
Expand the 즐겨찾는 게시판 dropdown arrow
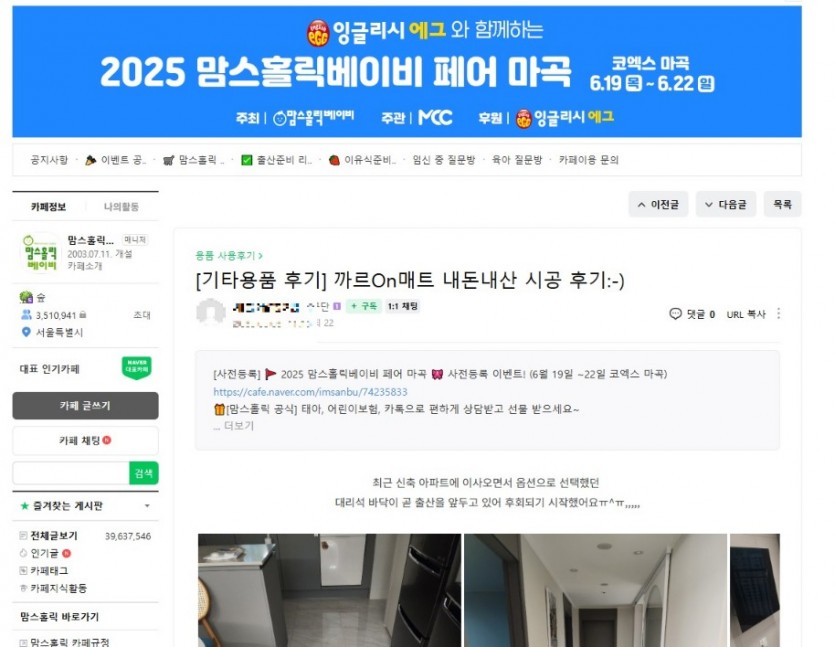pyautogui.click(x=147, y=506)
